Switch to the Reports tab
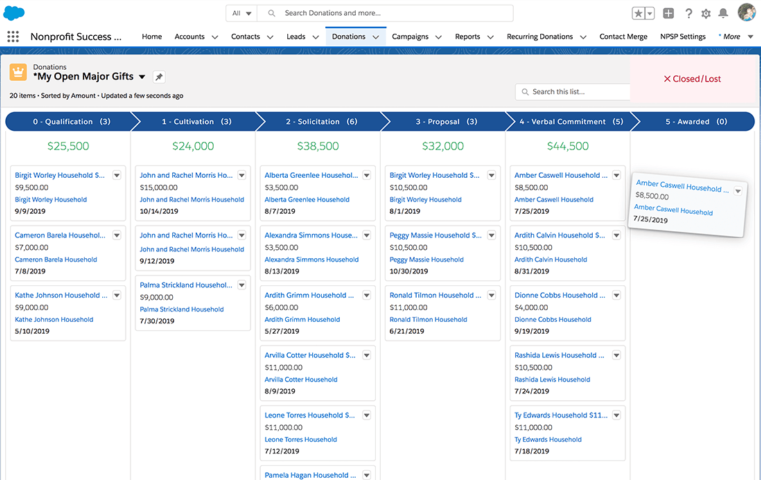This screenshot has width=761, height=480. pos(467,37)
